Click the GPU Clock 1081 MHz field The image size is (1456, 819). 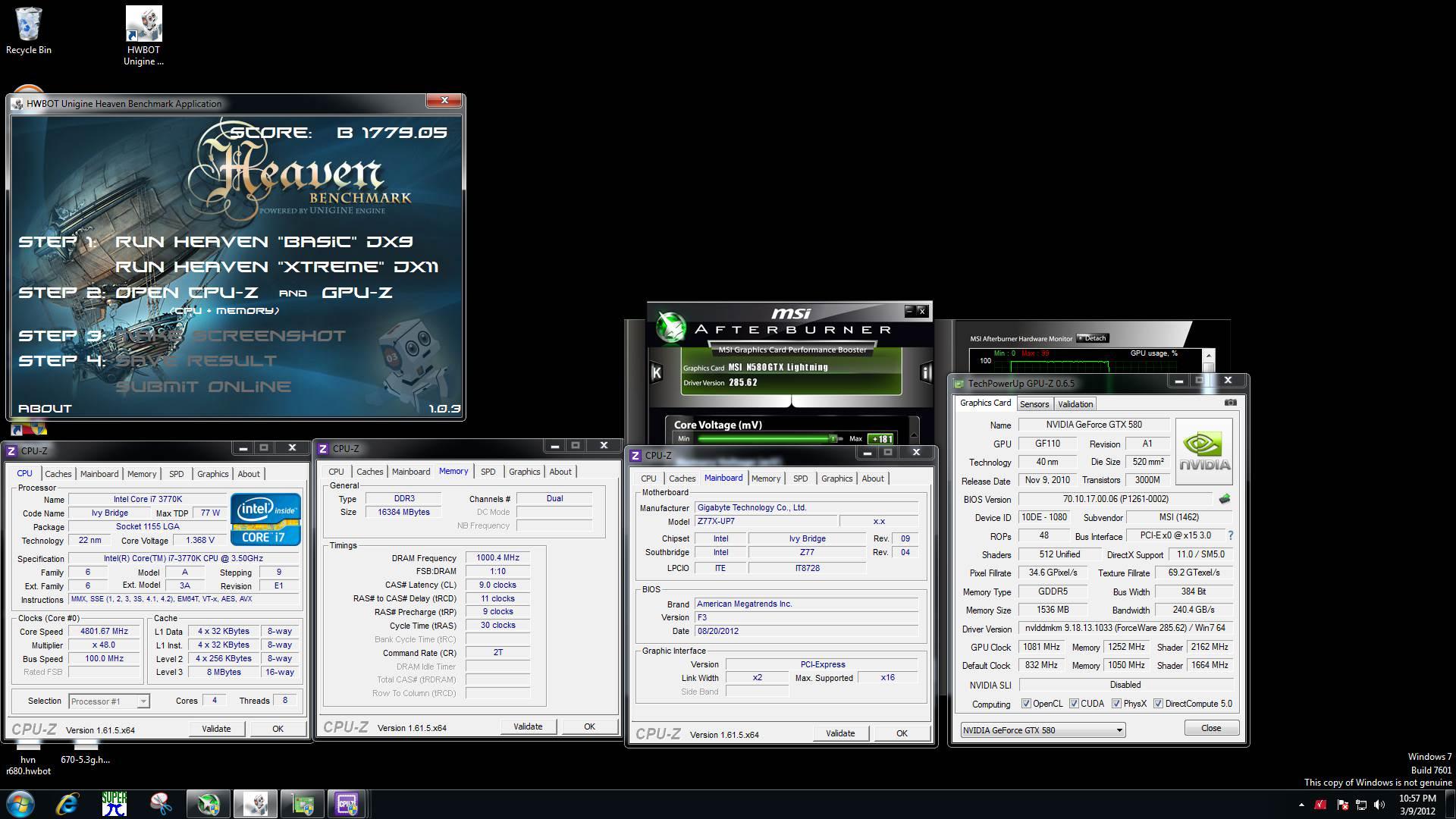(x=1041, y=647)
